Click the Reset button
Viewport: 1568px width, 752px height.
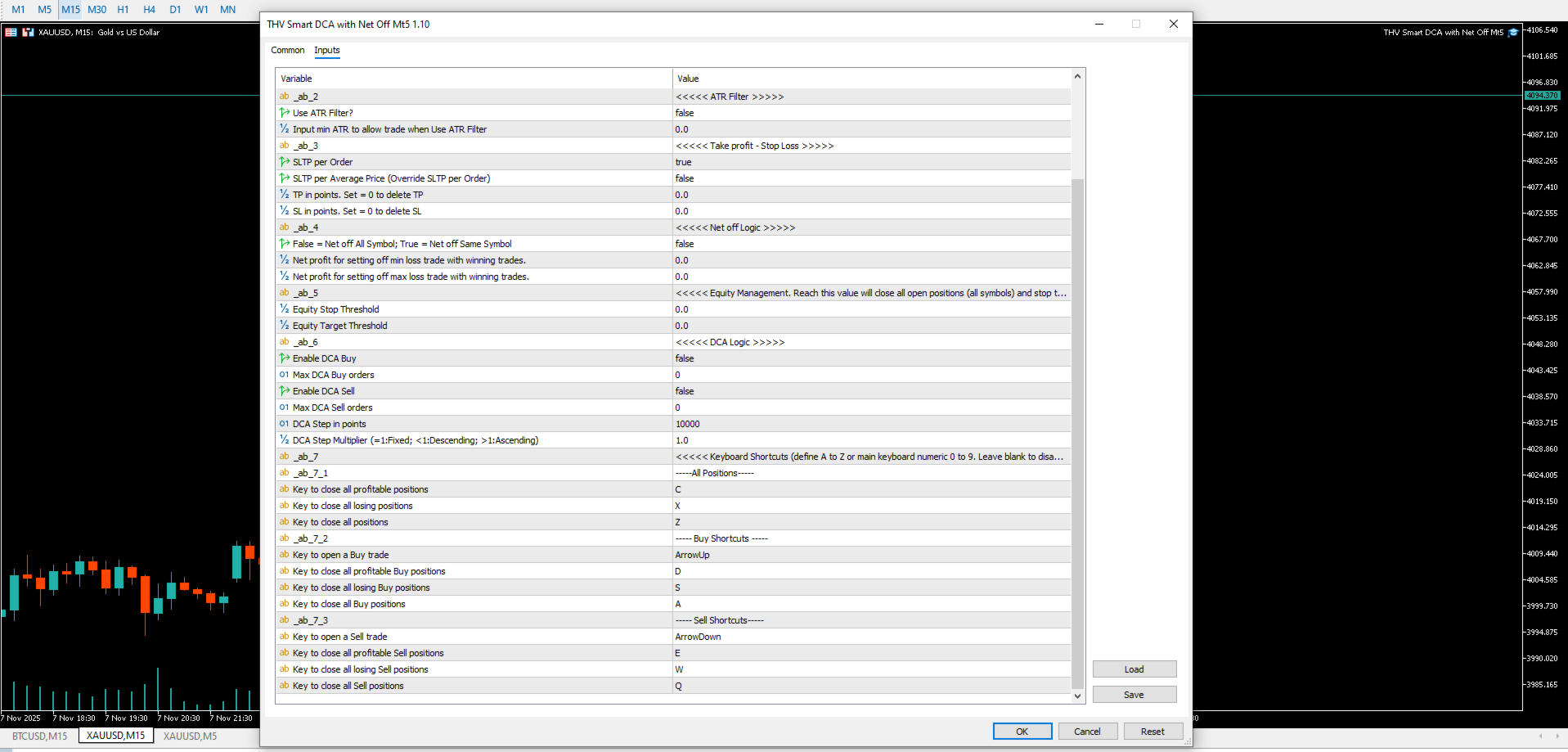click(1152, 732)
